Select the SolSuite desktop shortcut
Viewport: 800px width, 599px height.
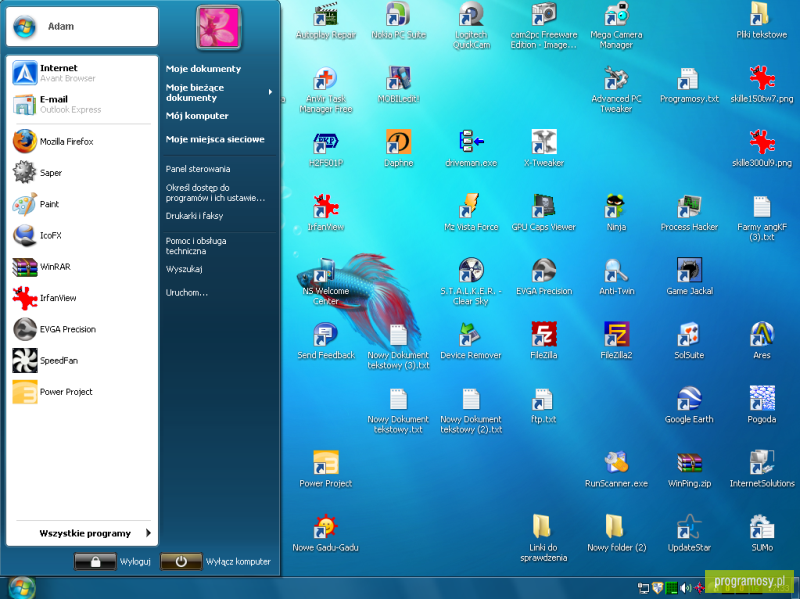(x=689, y=341)
